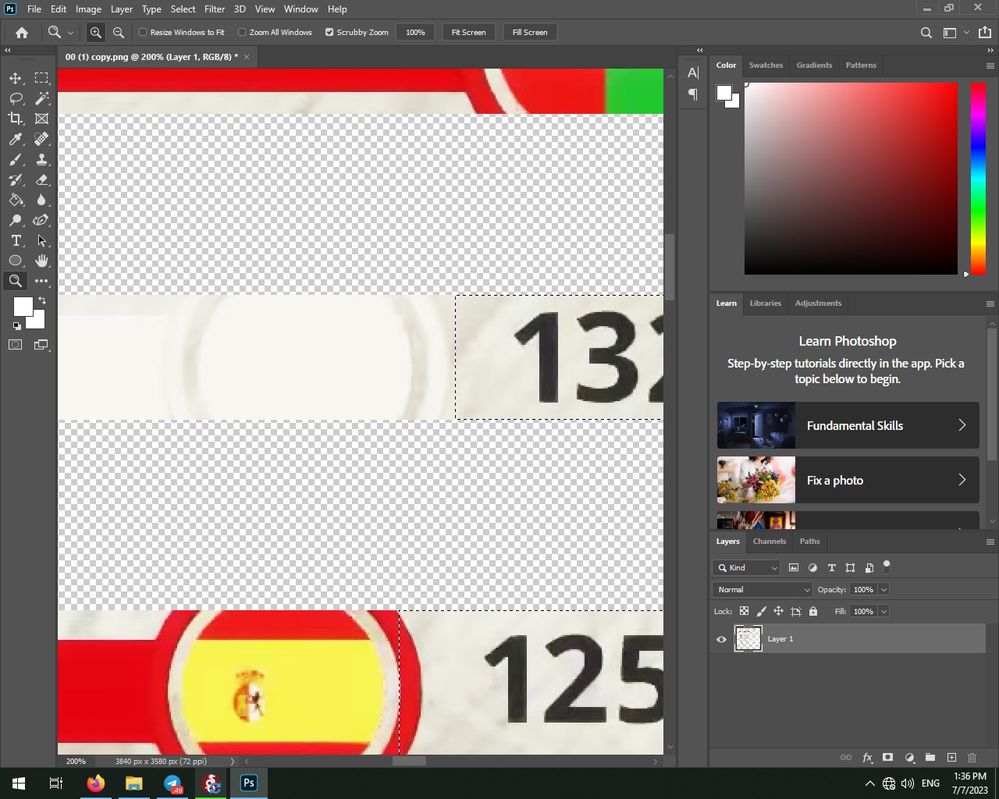Open the layer Opacity dropdown arrow

883,589
